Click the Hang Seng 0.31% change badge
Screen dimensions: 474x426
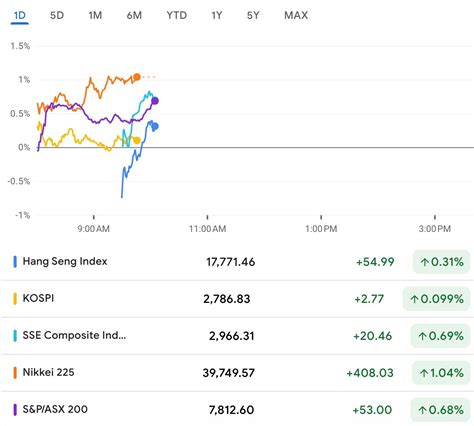tap(441, 262)
